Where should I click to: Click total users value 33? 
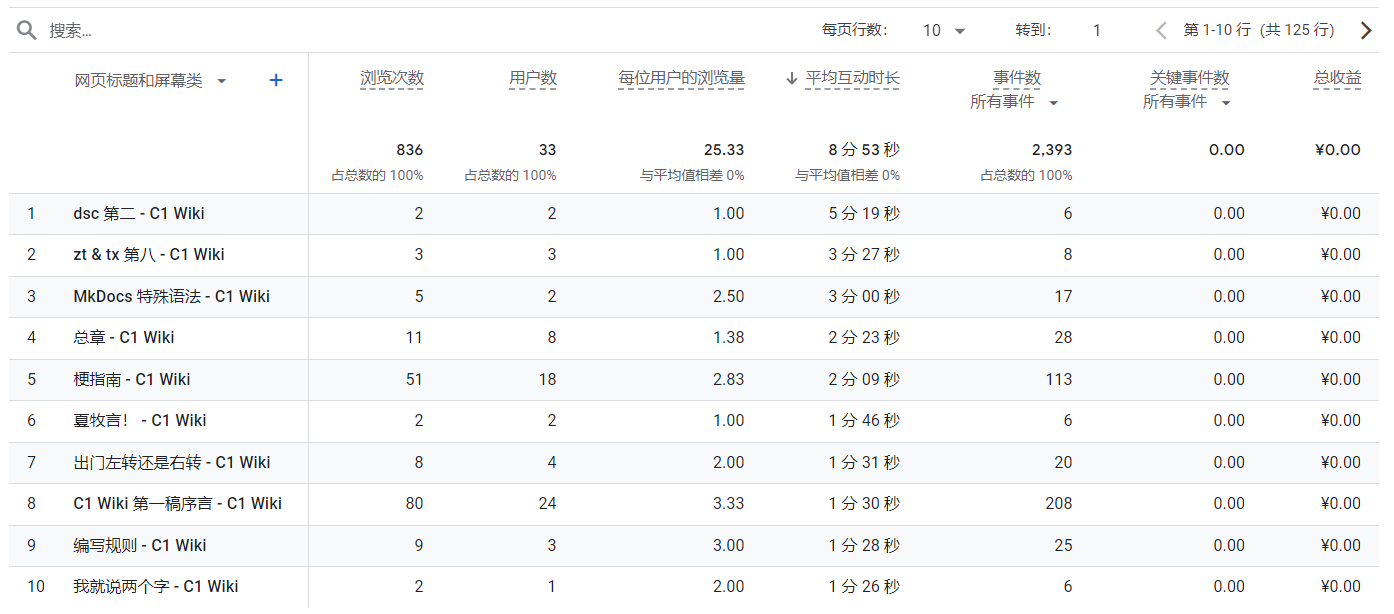pyautogui.click(x=548, y=150)
